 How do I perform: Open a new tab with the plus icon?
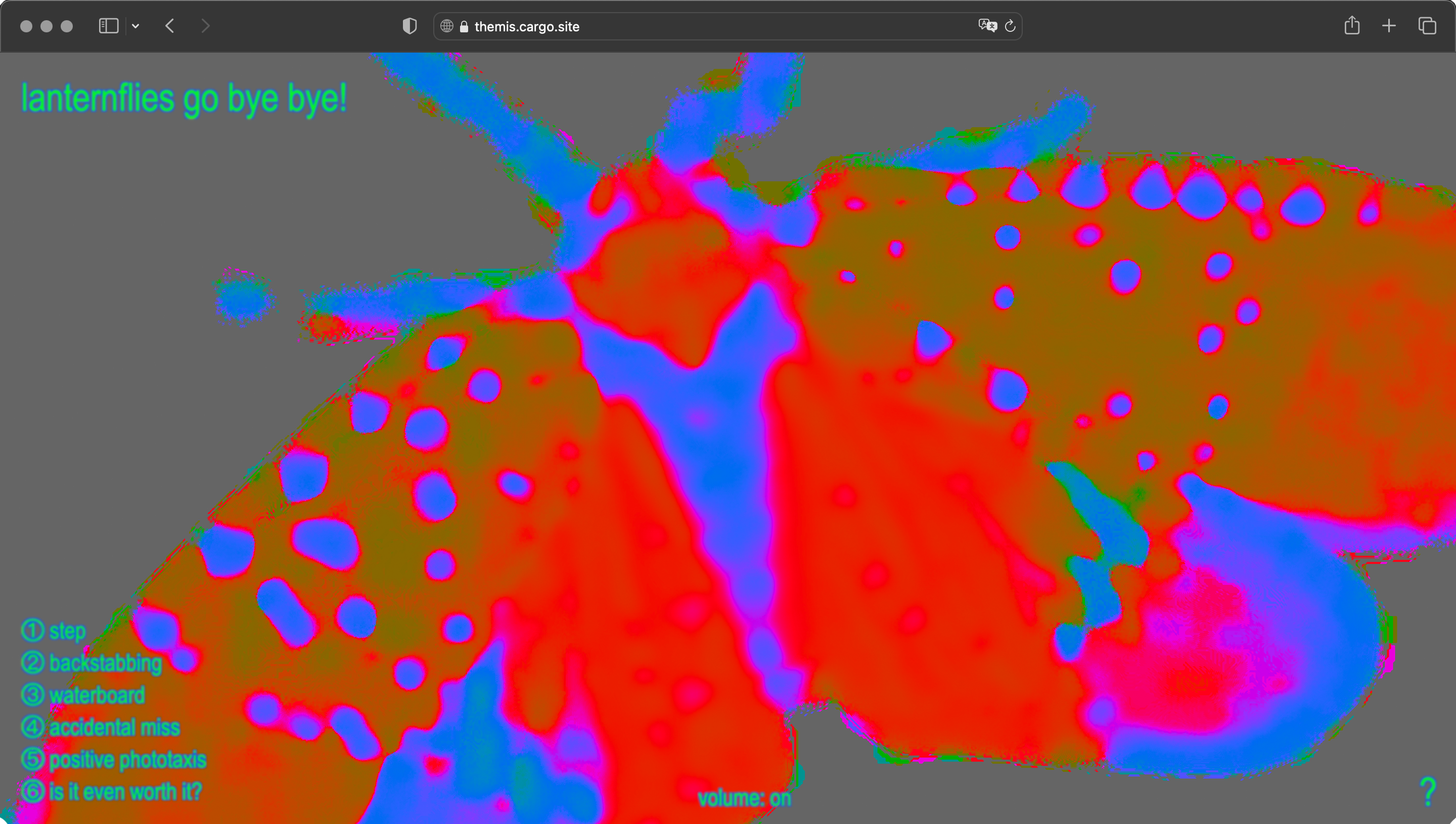pos(1389,26)
